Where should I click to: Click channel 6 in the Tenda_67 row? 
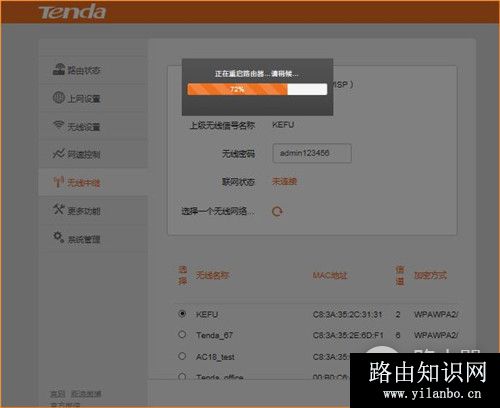pos(398,335)
